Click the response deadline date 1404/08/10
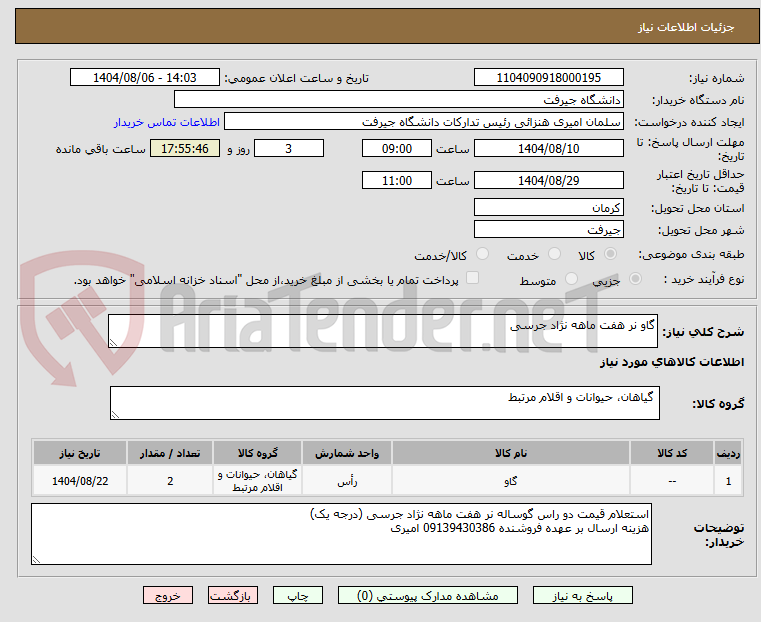 point(548,148)
